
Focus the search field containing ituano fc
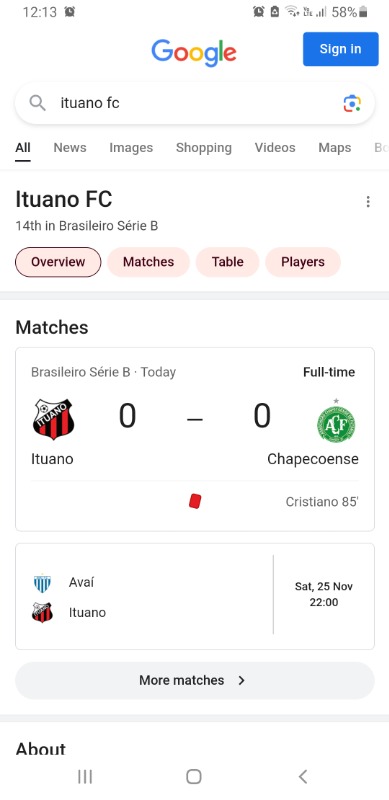[x=194, y=103]
